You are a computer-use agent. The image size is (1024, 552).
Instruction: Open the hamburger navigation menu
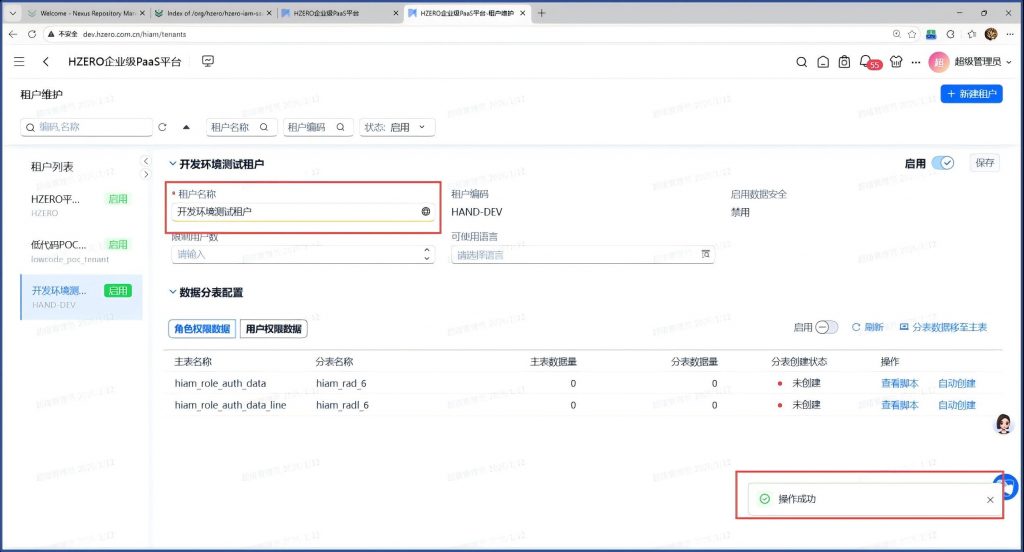pyautogui.click(x=20, y=62)
